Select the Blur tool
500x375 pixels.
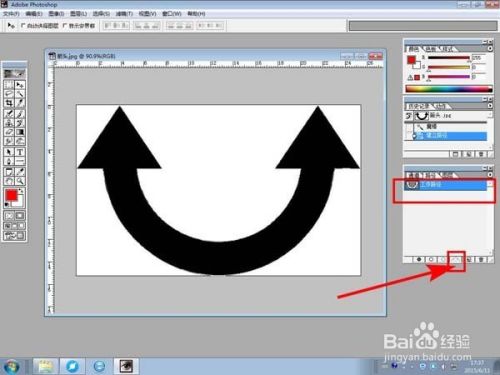9,140
